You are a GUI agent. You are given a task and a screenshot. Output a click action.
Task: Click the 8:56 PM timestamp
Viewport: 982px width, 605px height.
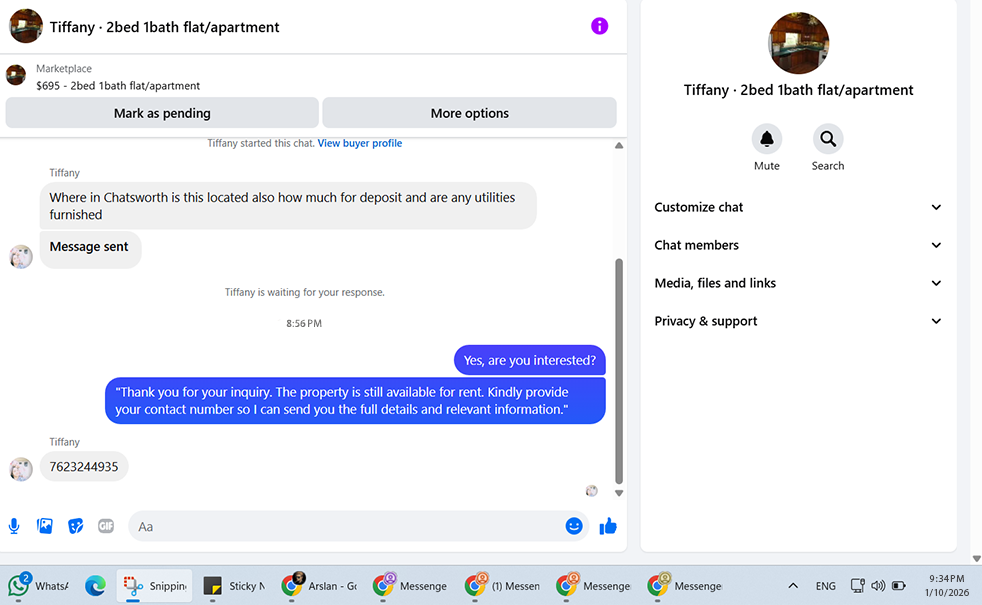304,324
